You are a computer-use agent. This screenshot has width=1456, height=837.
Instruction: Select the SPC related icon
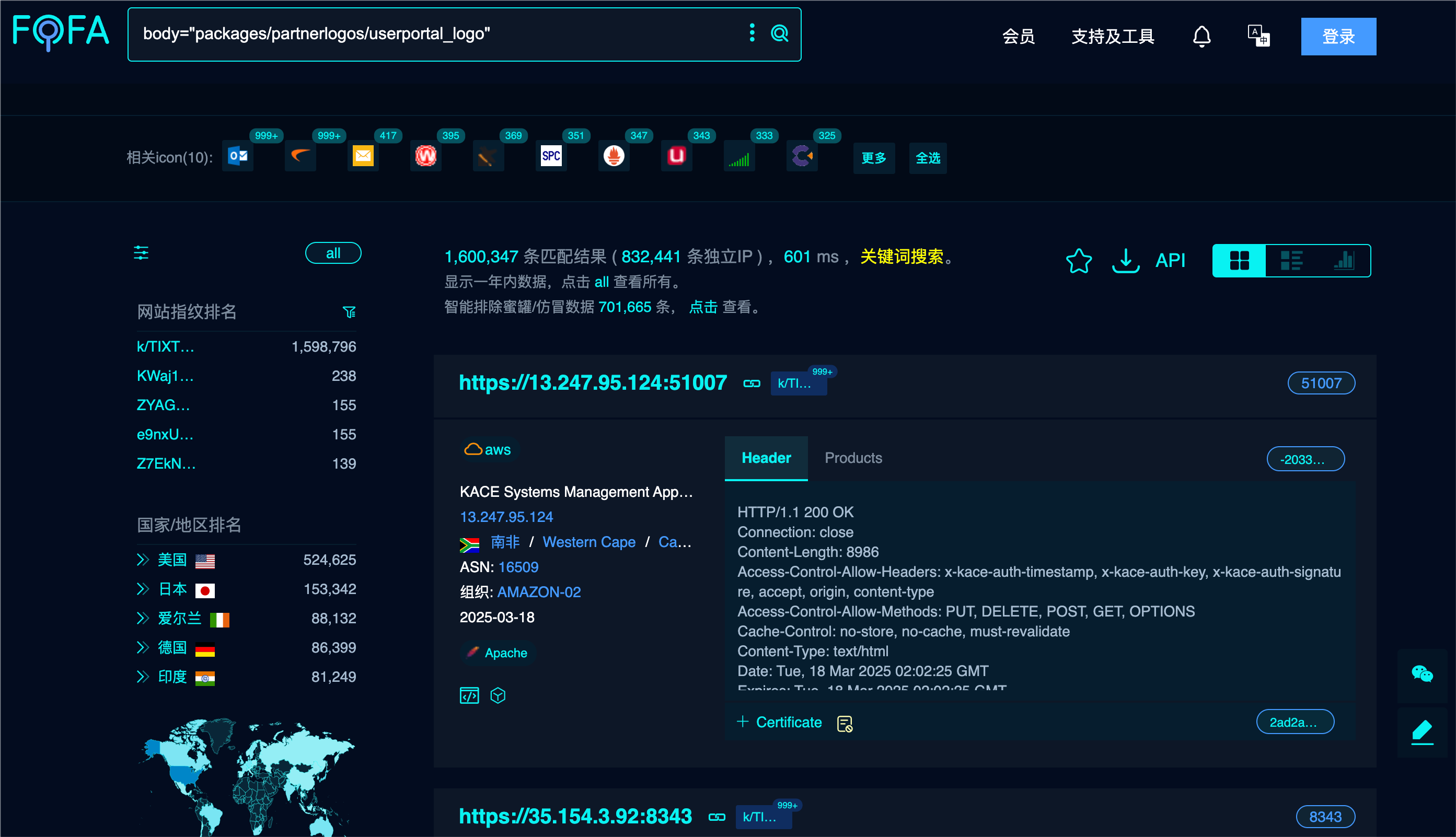pyautogui.click(x=551, y=156)
